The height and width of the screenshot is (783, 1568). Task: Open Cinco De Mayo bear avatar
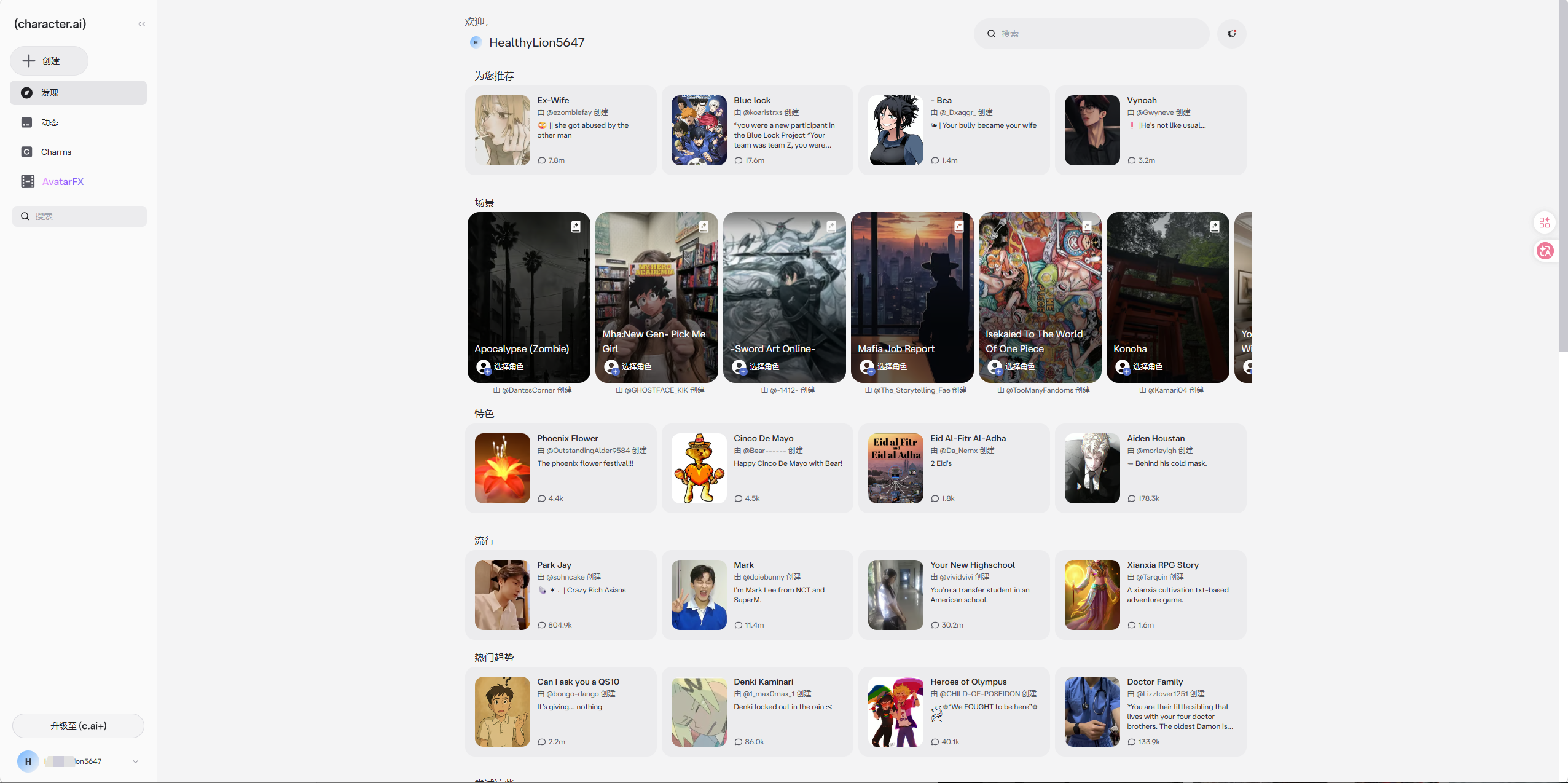[699, 468]
